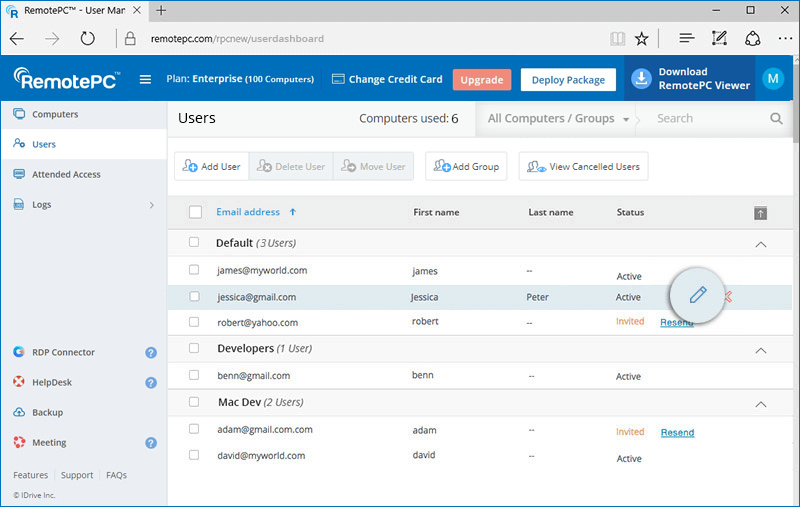This screenshot has width=800, height=507.
Task: Open RDP Connector in the sidebar
Action: tap(63, 352)
